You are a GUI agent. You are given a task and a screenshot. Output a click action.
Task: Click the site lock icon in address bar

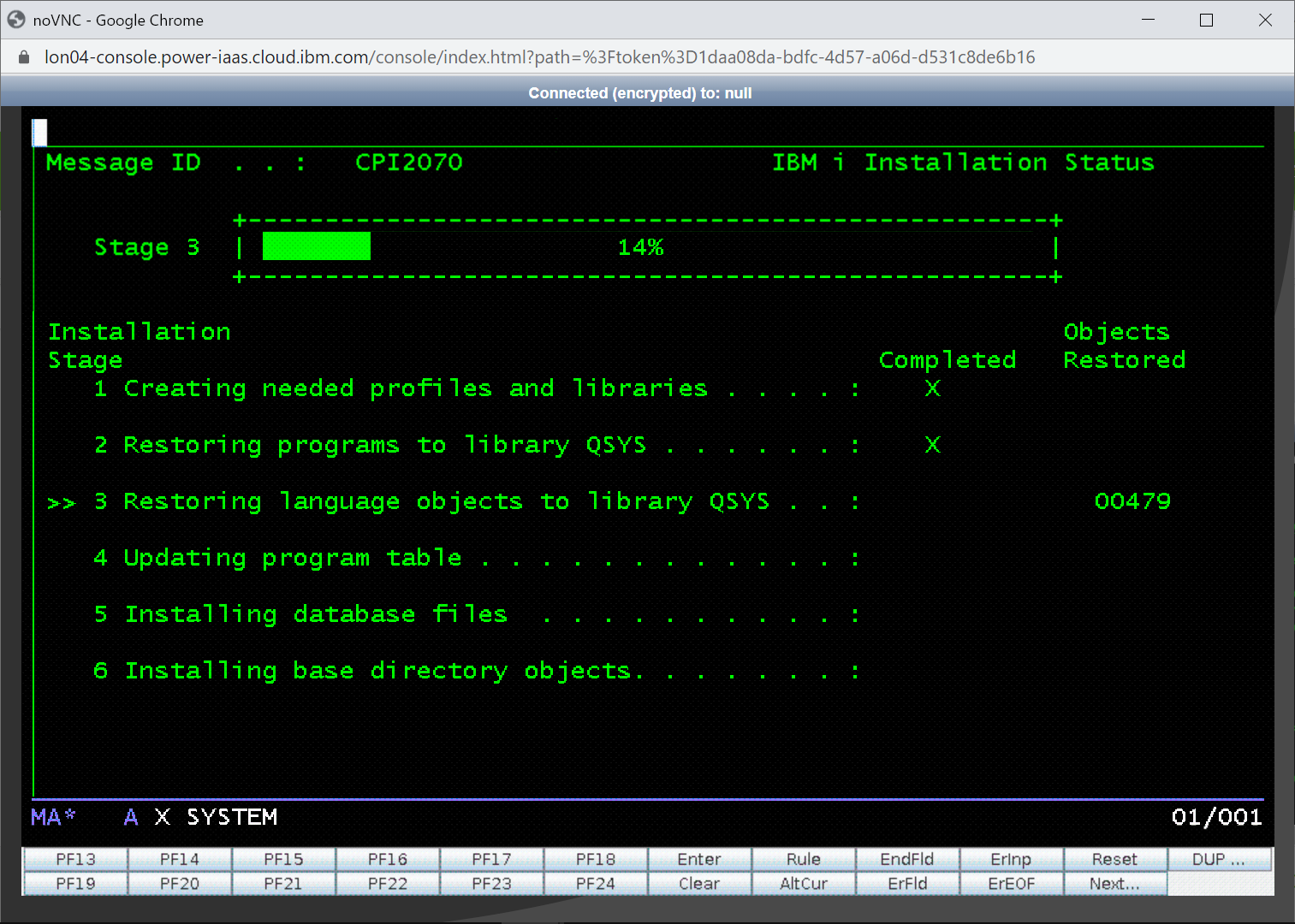[24, 57]
